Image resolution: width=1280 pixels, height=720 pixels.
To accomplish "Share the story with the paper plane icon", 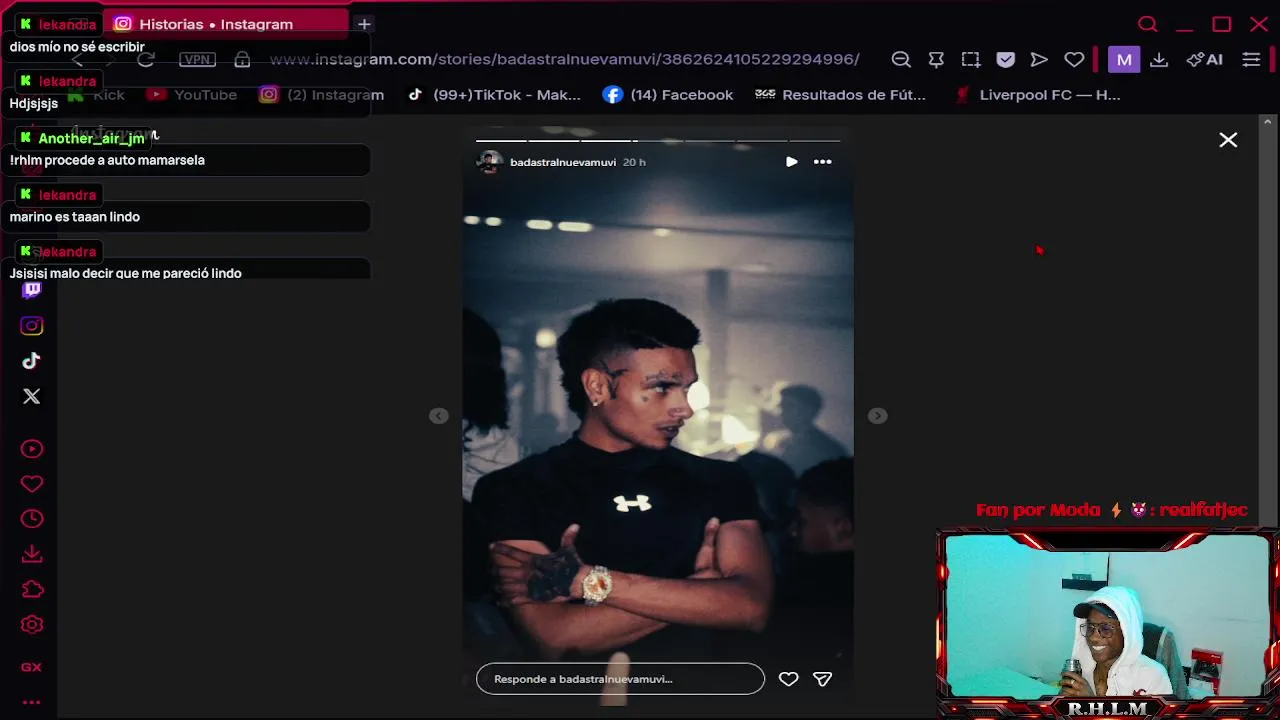I will 823,679.
